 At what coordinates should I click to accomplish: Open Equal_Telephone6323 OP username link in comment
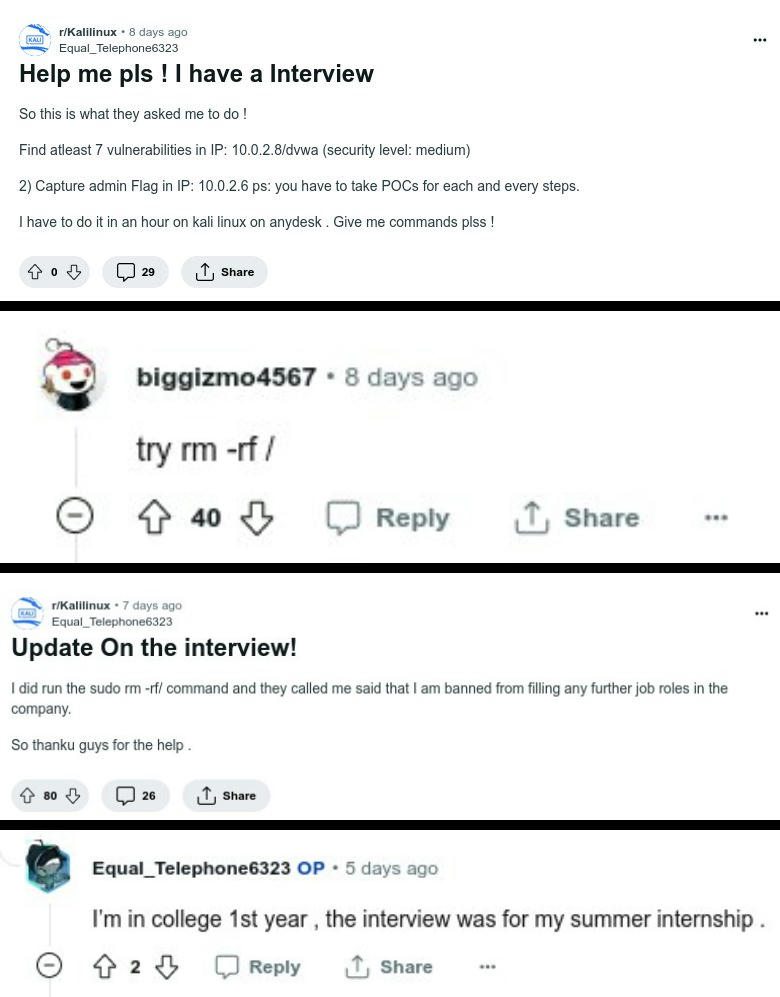tap(191, 868)
